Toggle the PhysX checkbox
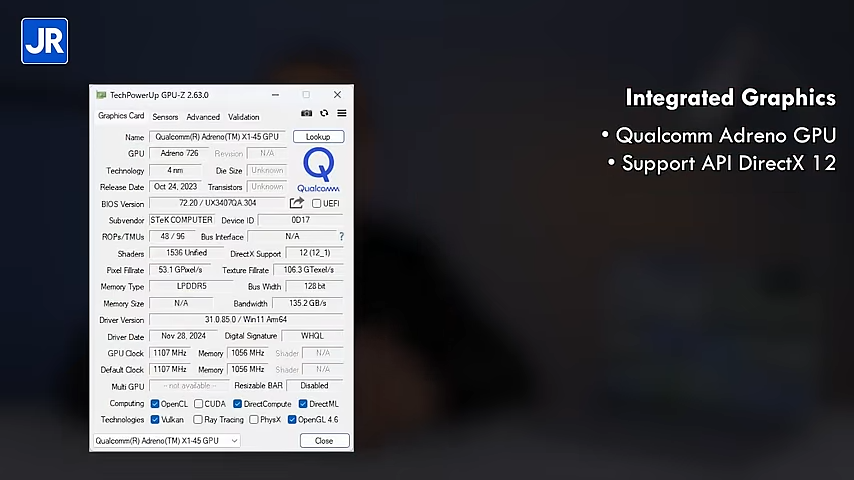This screenshot has width=854, height=480. (254, 420)
